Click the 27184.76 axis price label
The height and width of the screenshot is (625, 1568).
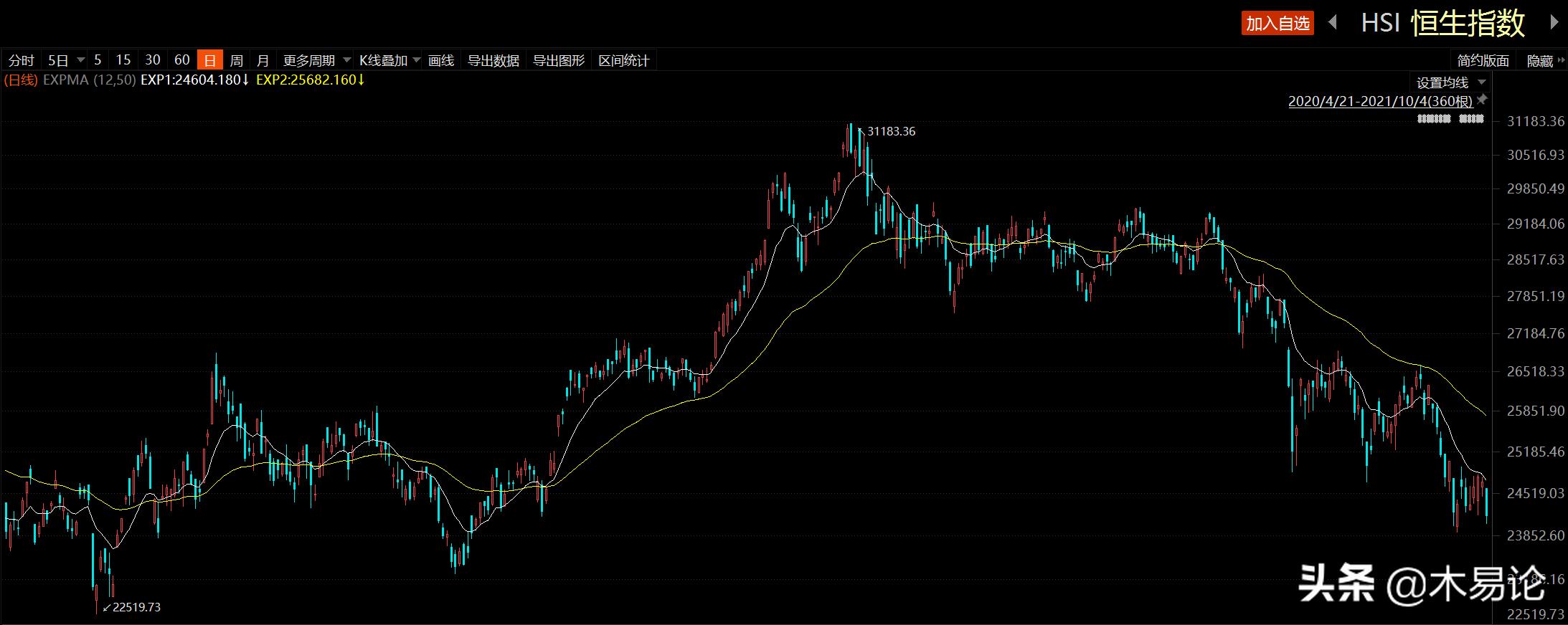pyautogui.click(x=1536, y=333)
